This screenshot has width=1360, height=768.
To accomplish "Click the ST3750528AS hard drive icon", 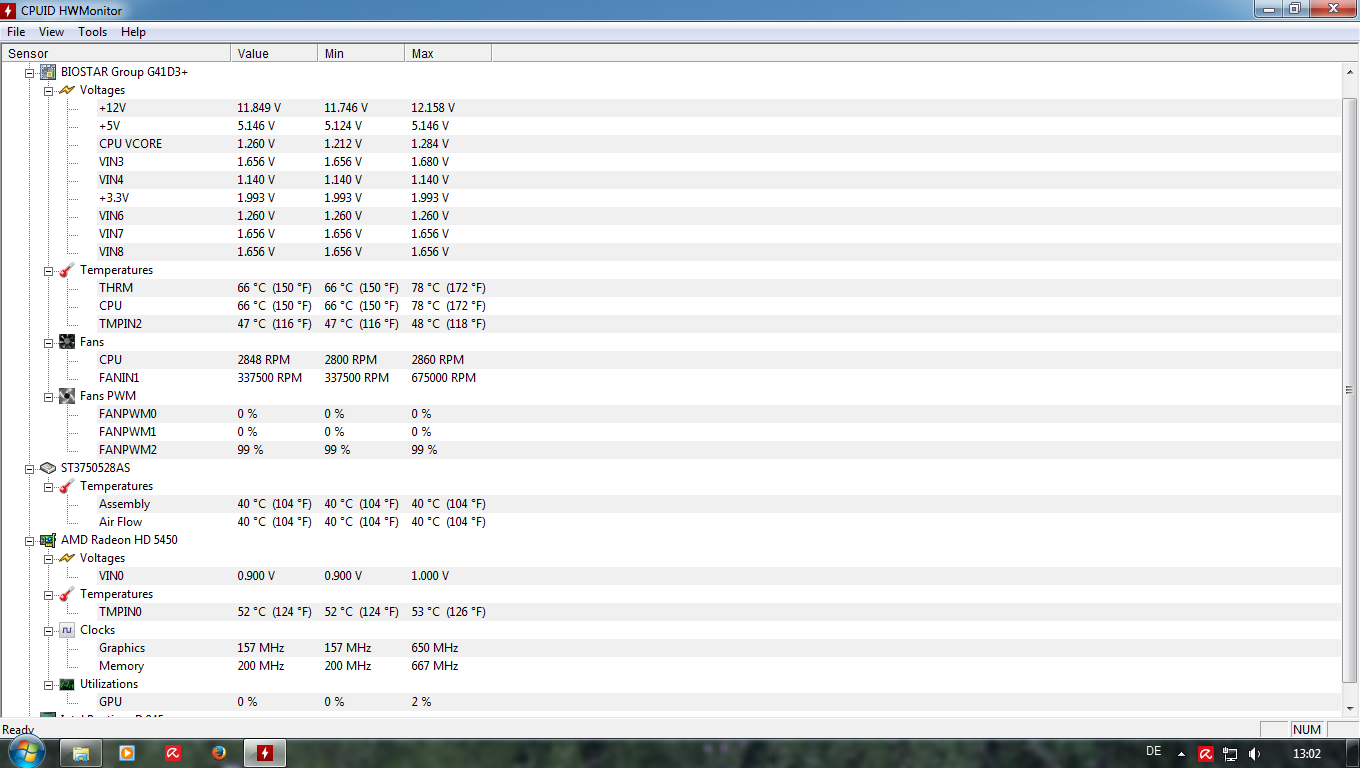I will click(x=48, y=468).
